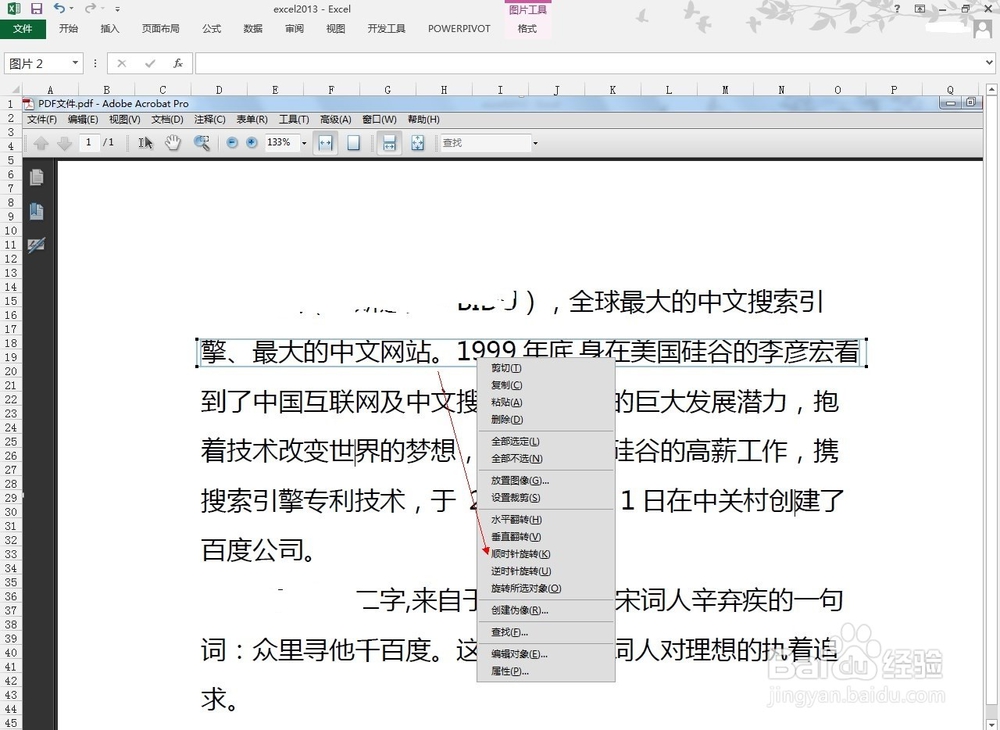Go to next page in Acrobat toolbar
The width and height of the screenshot is (1000, 730).
(x=64, y=143)
